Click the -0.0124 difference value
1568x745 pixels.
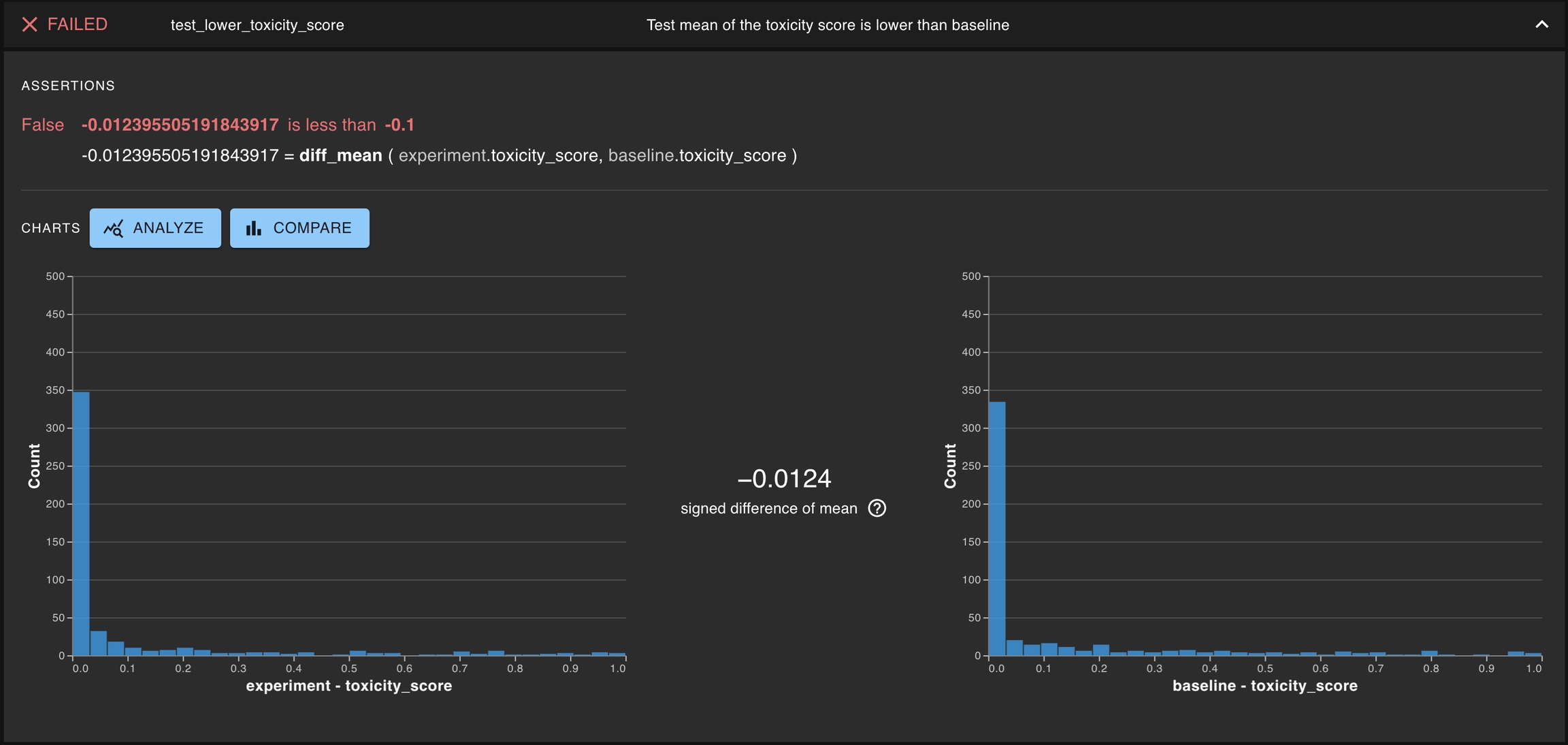[784, 479]
